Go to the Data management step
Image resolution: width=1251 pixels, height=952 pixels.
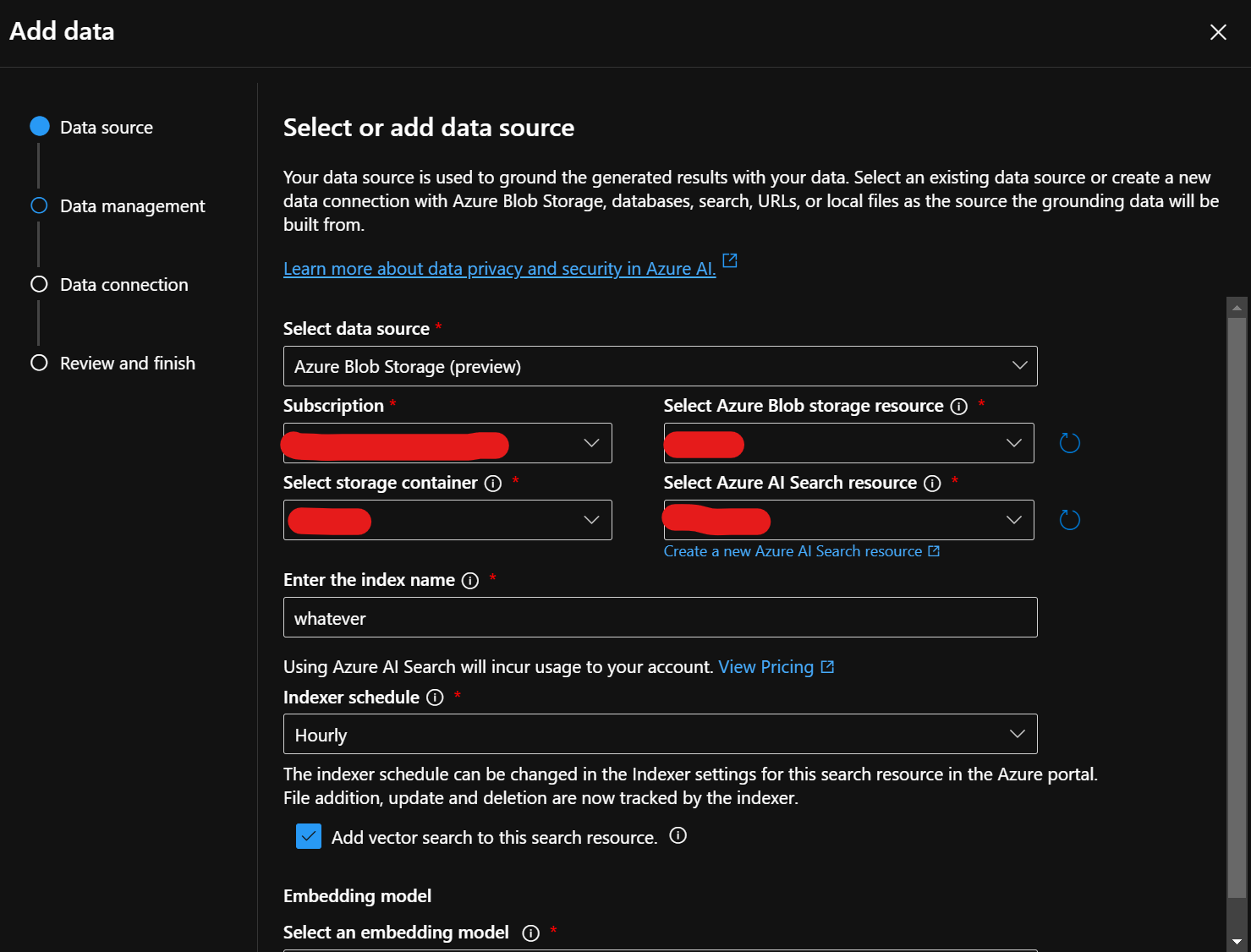(132, 206)
